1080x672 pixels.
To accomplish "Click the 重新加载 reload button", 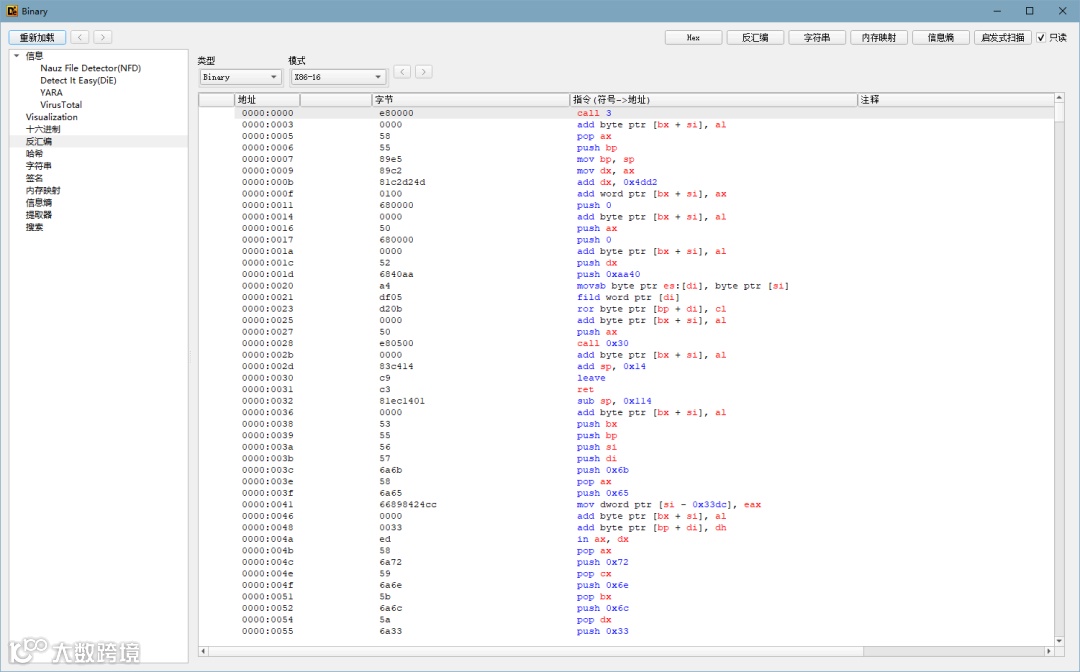I will 38,37.
